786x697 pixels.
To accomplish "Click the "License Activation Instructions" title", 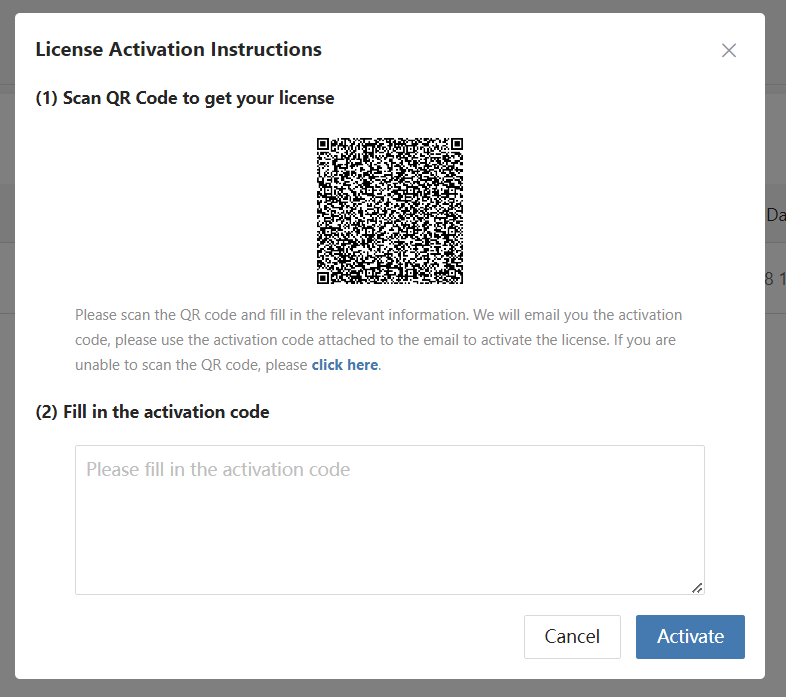I will click(178, 49).
